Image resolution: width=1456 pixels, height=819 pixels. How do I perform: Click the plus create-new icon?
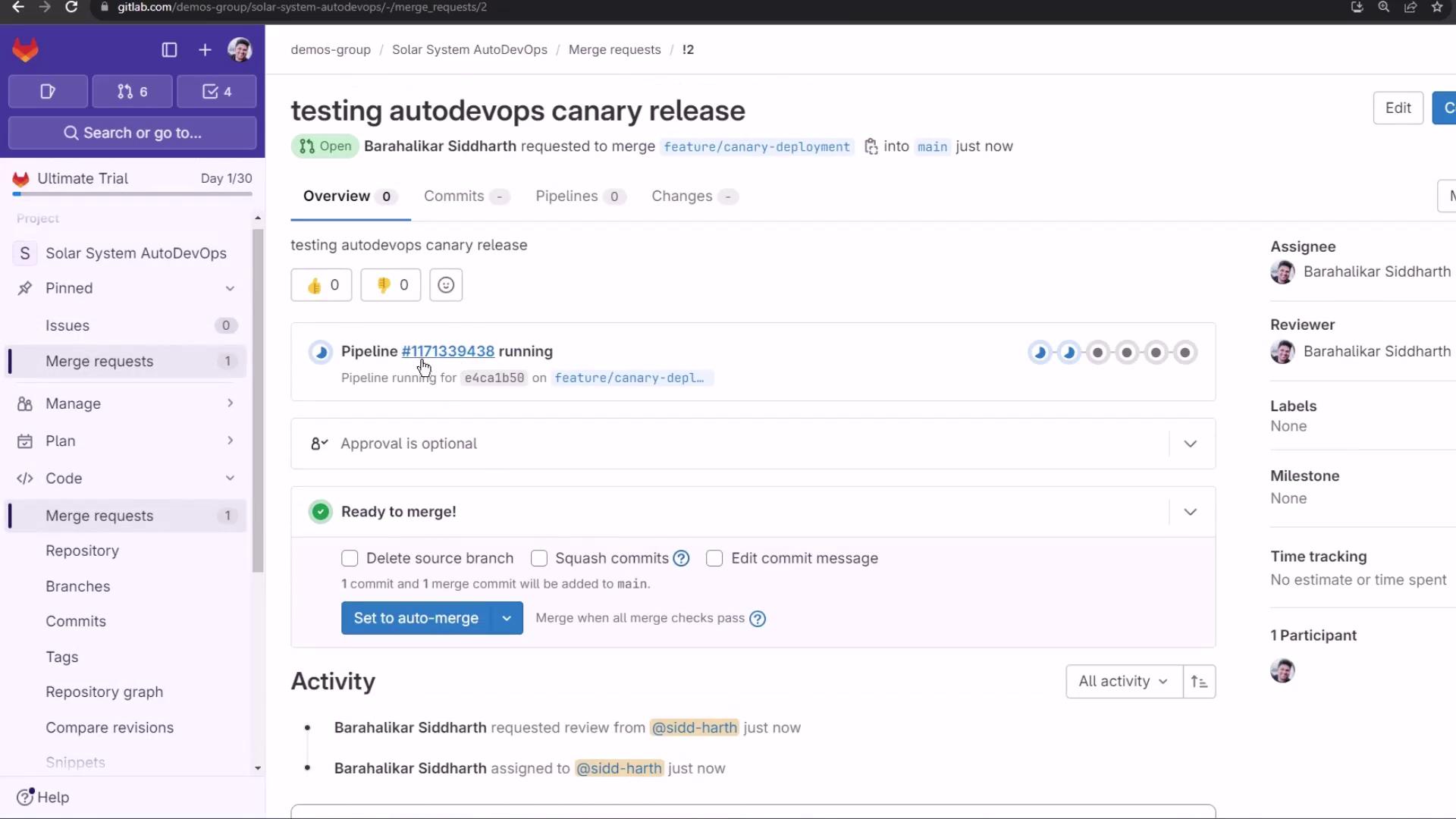click(x=205, y=50)
